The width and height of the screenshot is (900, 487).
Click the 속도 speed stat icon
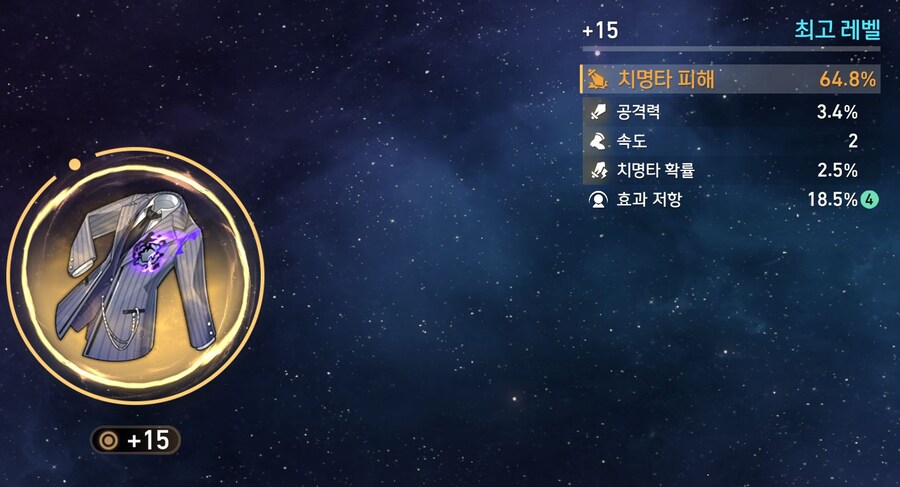pyautogui.click(x=598, y=141)
